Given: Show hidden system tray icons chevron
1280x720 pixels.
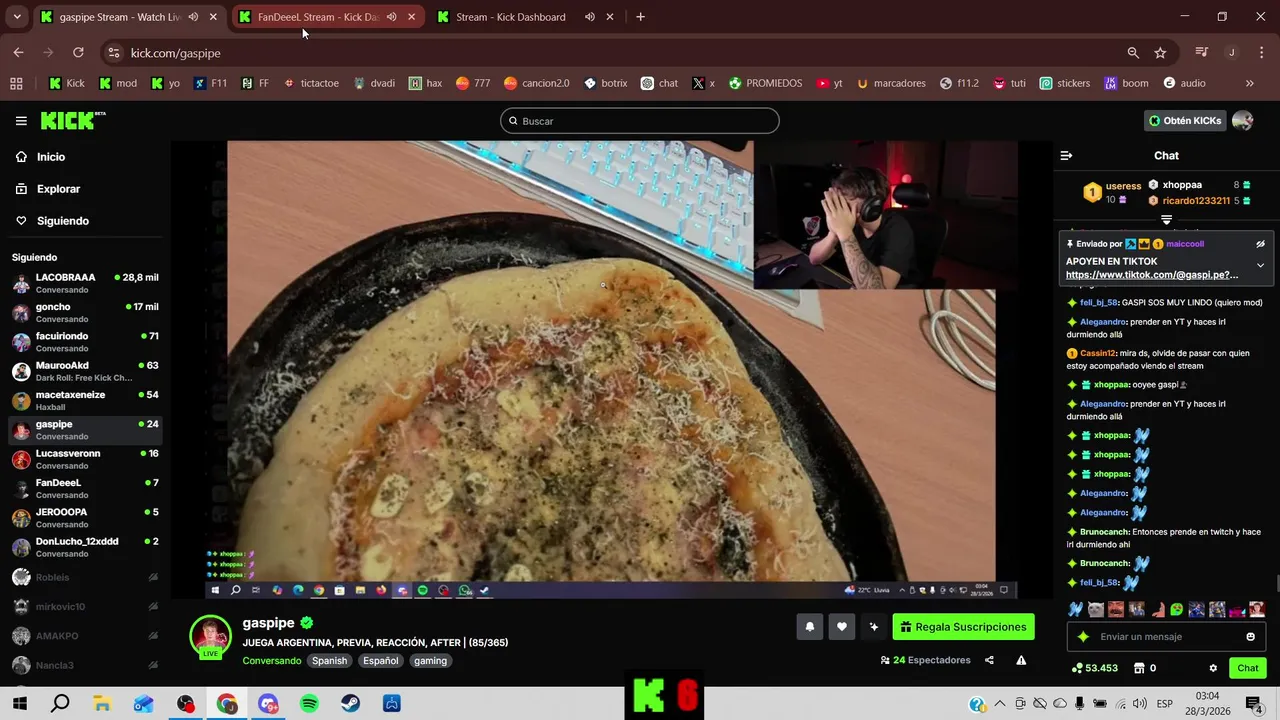Looking at the screenshot, I should coord(999,704).
